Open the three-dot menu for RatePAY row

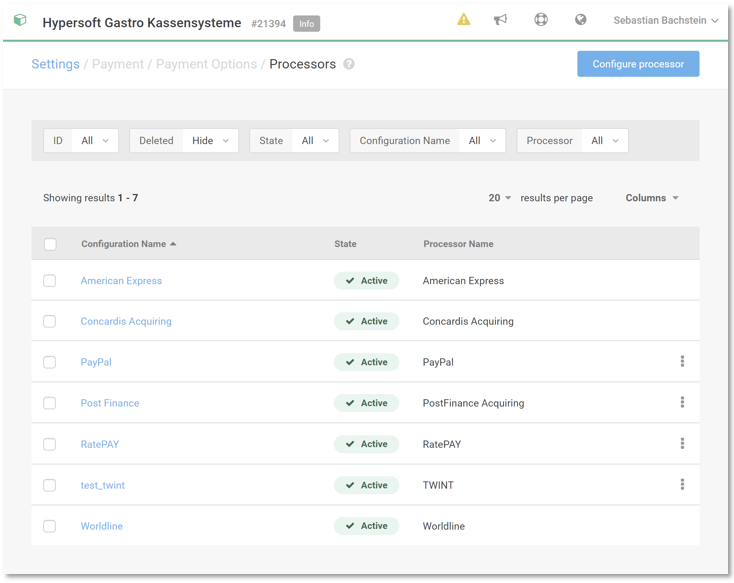tap(682, 444)
